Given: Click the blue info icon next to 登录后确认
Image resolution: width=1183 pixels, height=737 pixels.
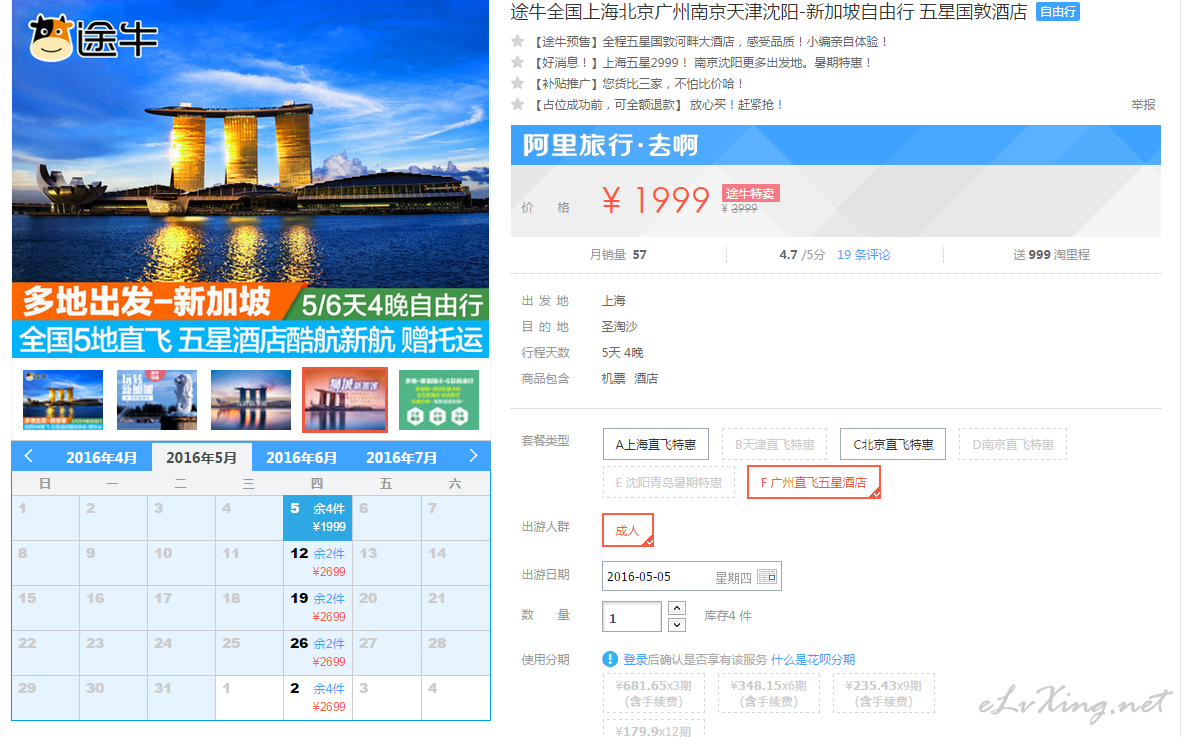Looking at the screenshot, I should coord(610,659).
